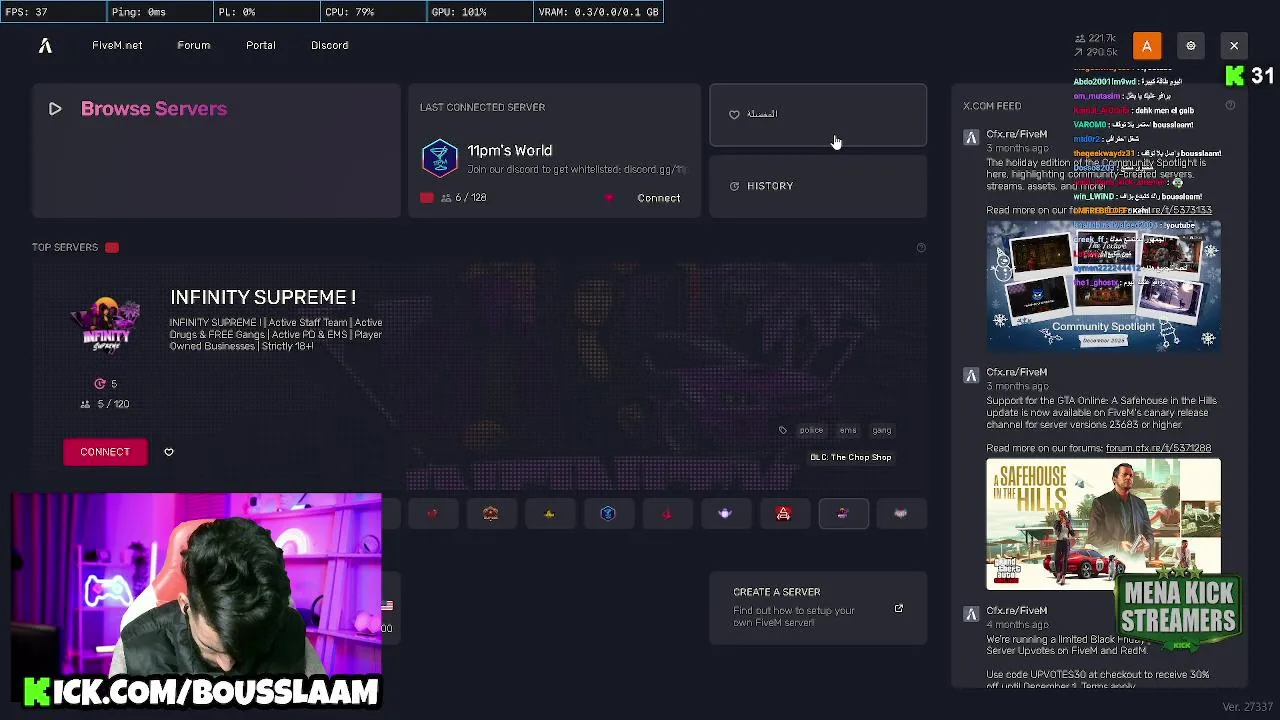Select the grey-pink server icon ending the carousel
The width and height of the screenshot is (1280, 720).
coord(901,513)
